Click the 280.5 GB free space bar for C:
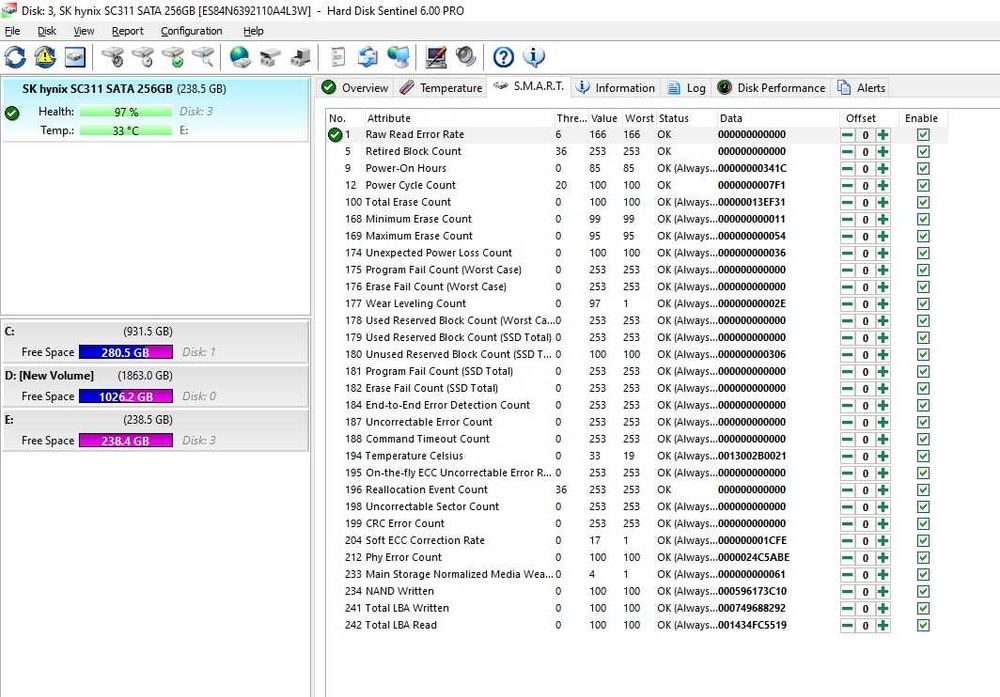Viewport: 1000px width, 697px height. coord(126,352)
